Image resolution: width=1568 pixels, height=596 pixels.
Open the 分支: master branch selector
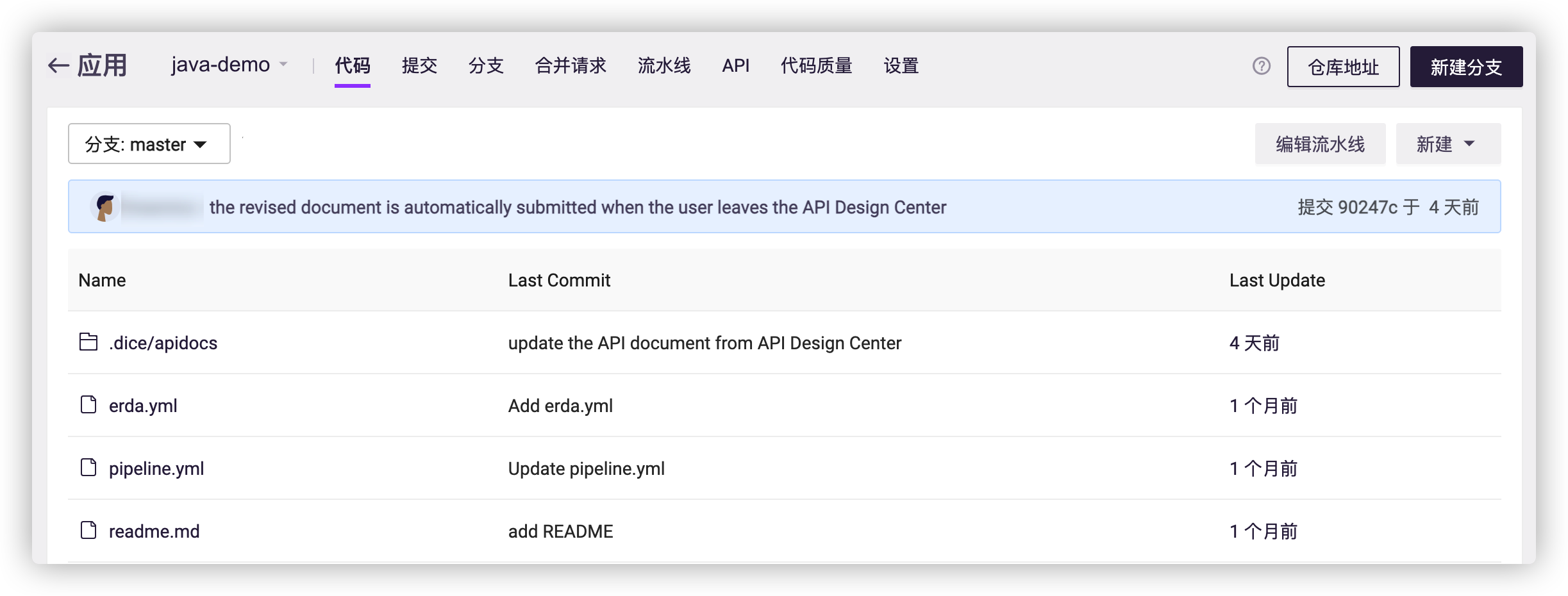pos(149,144)
